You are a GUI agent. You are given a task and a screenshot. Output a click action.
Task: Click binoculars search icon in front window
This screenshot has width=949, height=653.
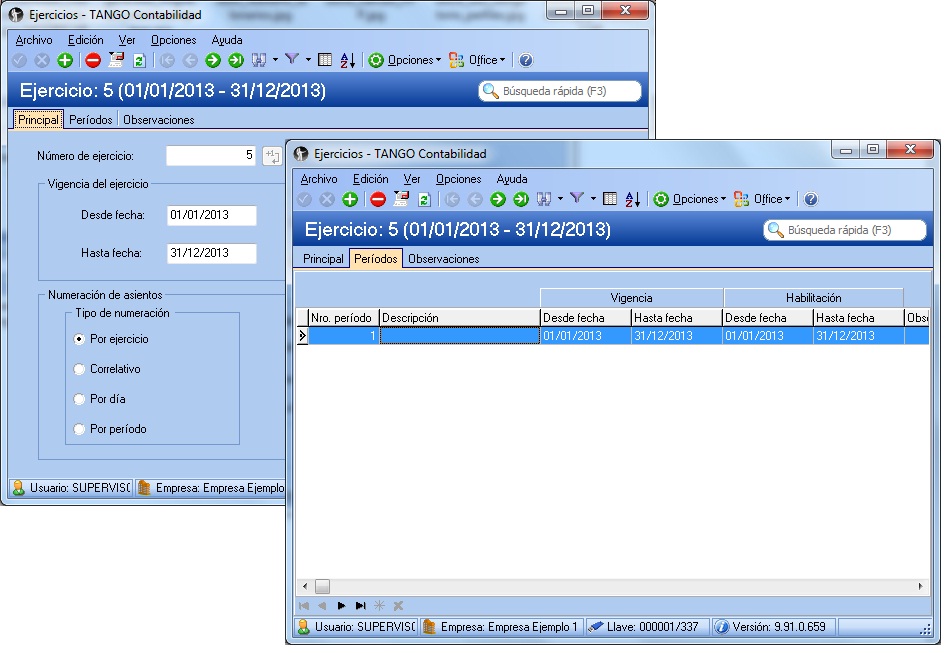(x=544, y=199)
